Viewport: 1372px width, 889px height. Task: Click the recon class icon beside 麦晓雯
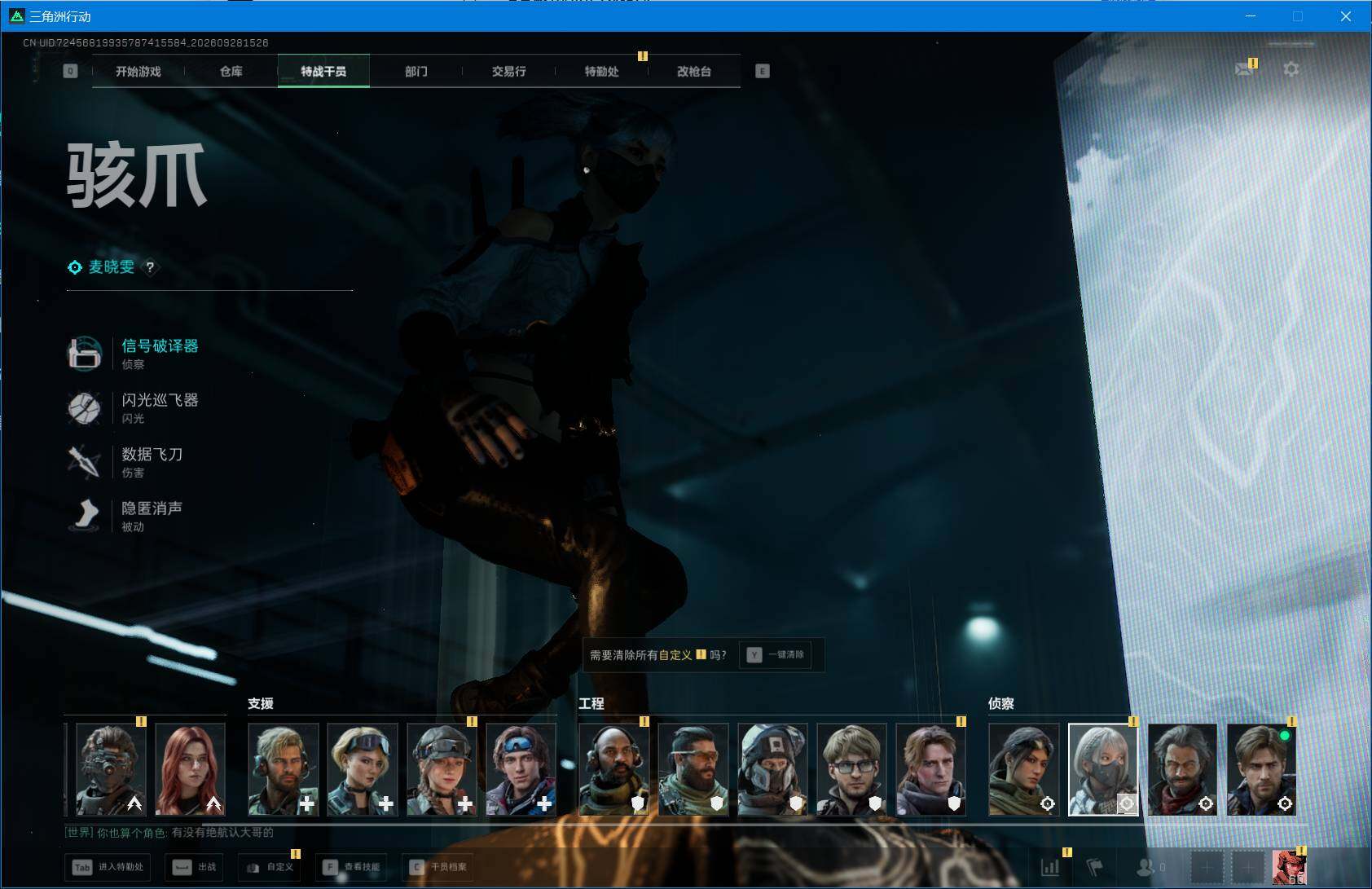74,267
